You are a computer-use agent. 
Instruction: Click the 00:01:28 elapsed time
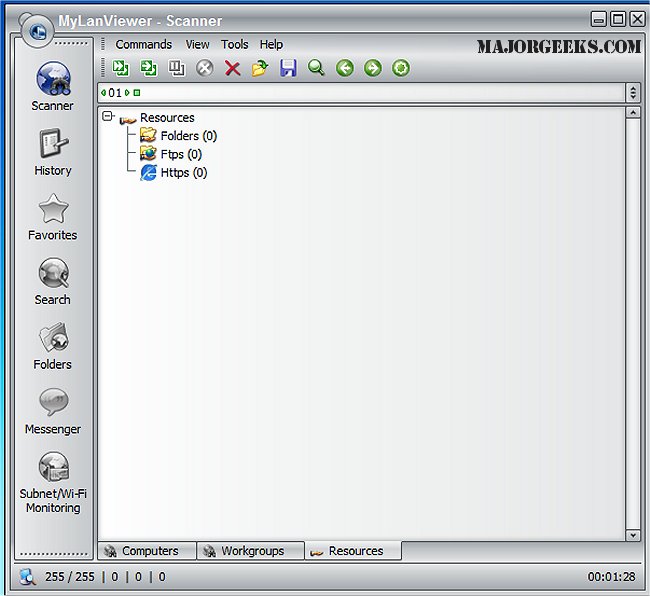pyautogui.click(x=611, y=577)
